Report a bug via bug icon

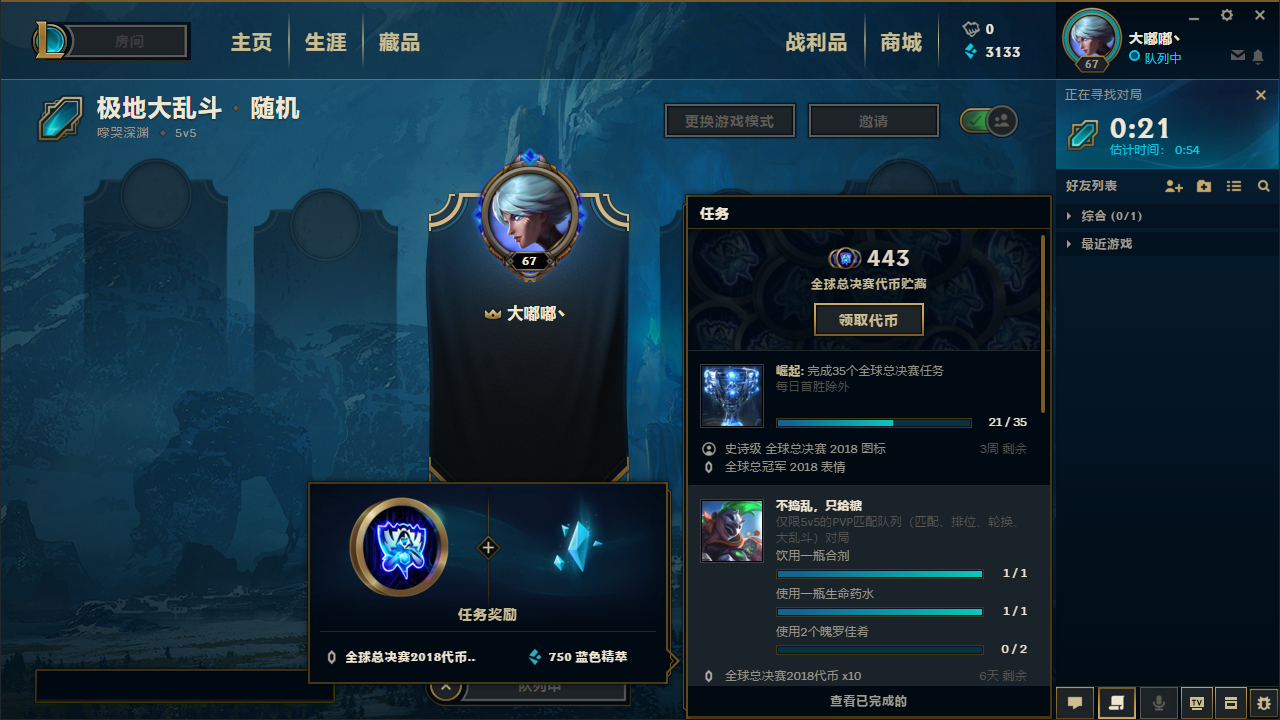point(1264,703)
